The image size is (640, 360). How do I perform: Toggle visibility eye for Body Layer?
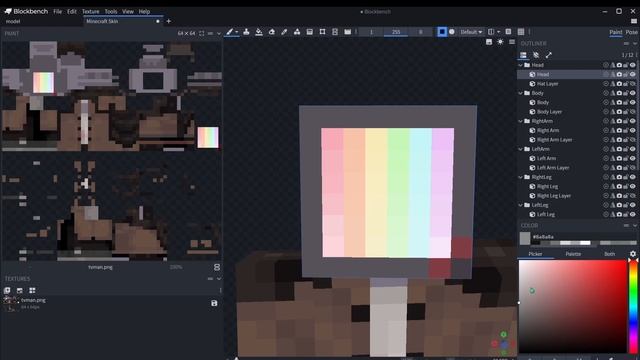point(633,112)
